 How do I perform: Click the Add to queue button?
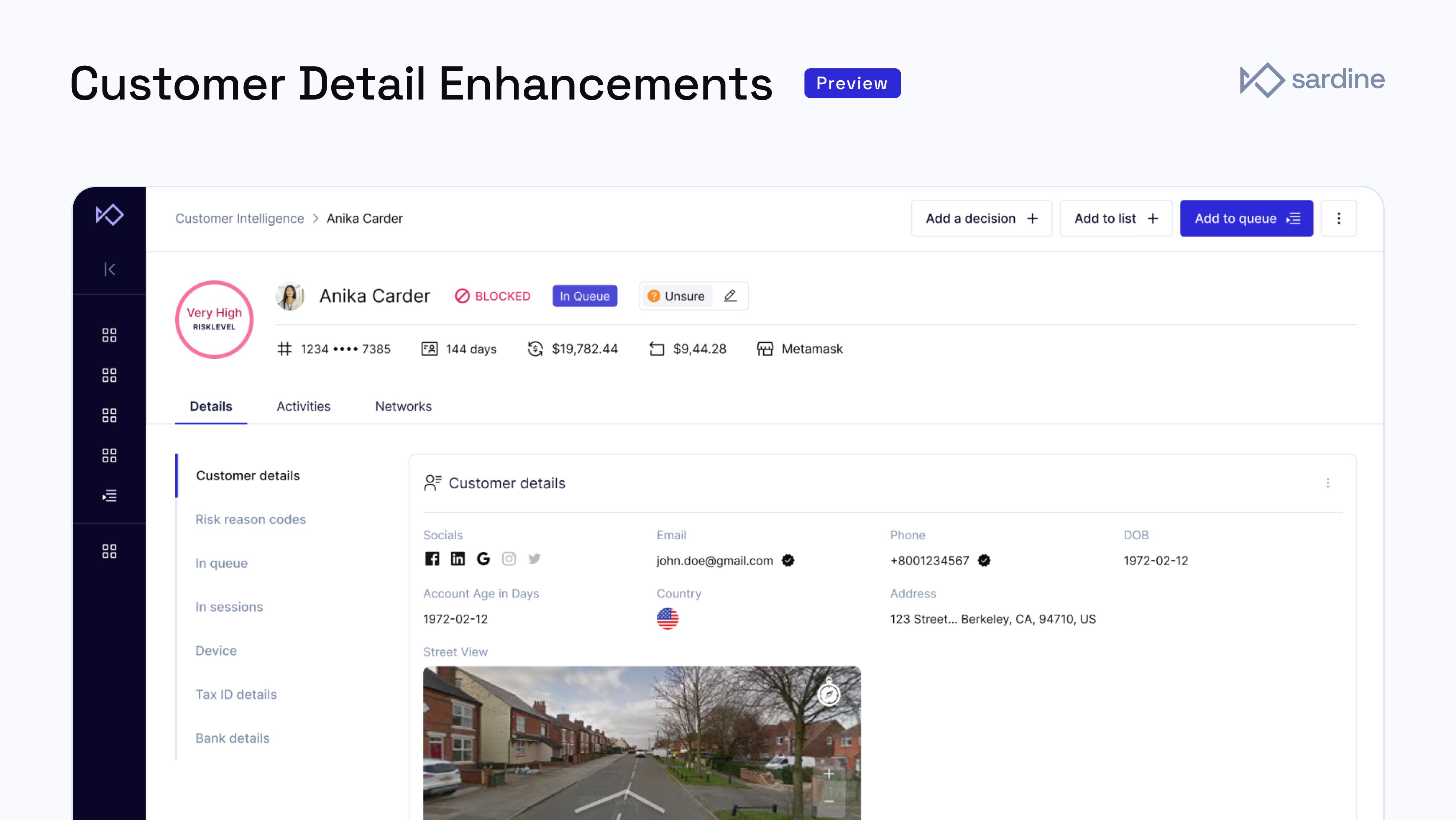pyautogui.click(x=1246, y=218)
